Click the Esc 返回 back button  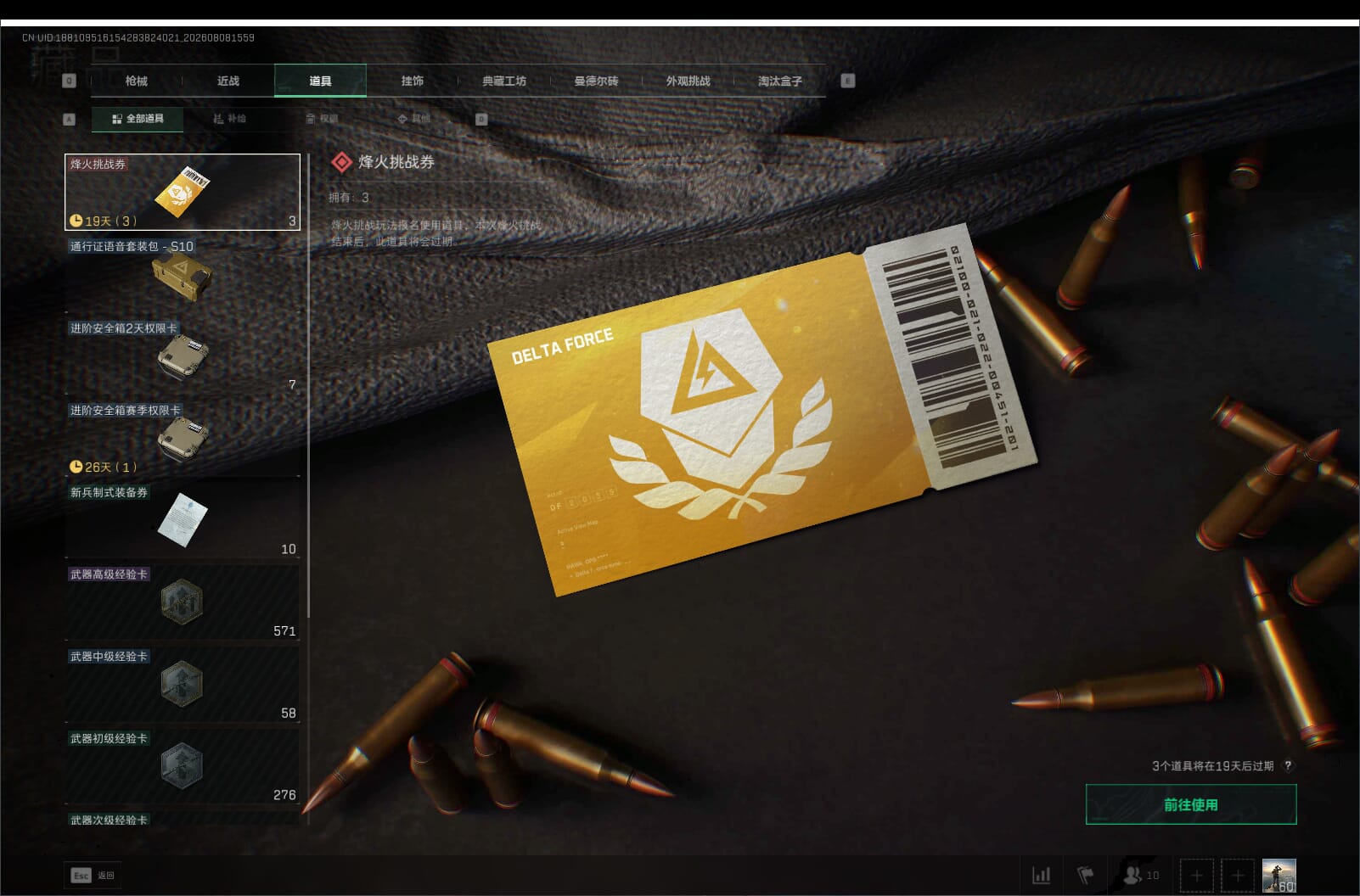[93, 876]
